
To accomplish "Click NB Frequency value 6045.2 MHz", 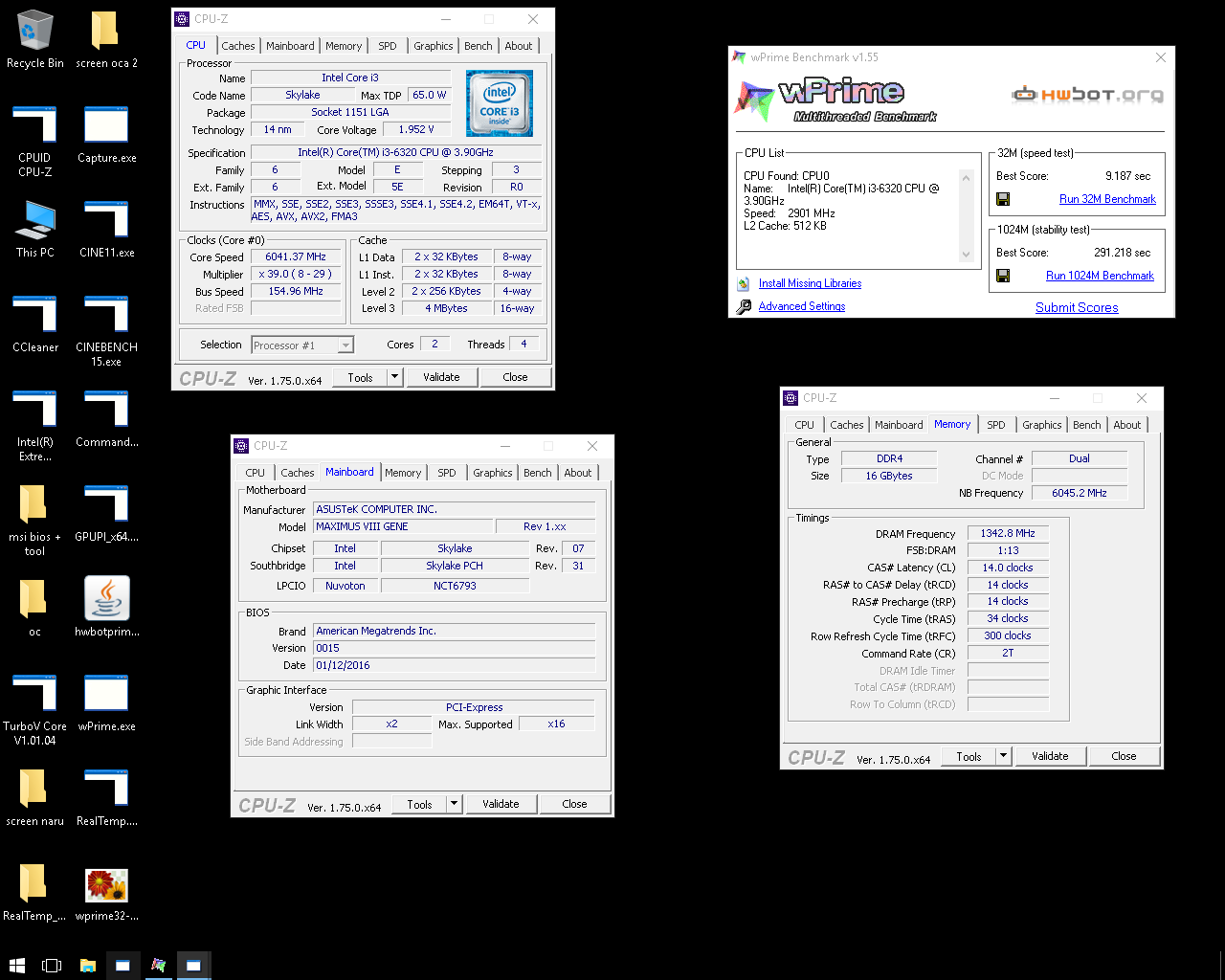I will pos(1080,494).
